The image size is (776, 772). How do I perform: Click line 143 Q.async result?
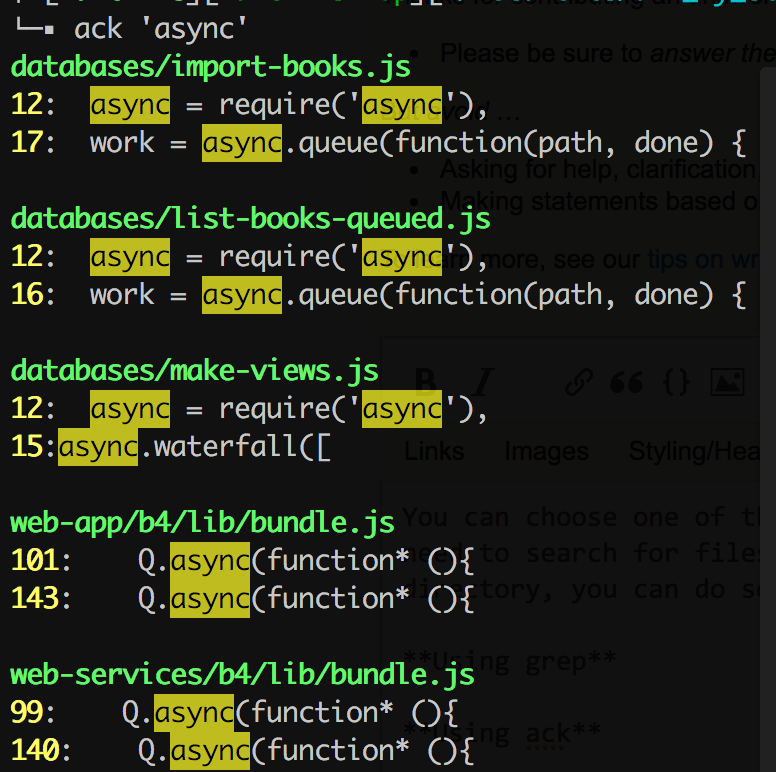242,599
